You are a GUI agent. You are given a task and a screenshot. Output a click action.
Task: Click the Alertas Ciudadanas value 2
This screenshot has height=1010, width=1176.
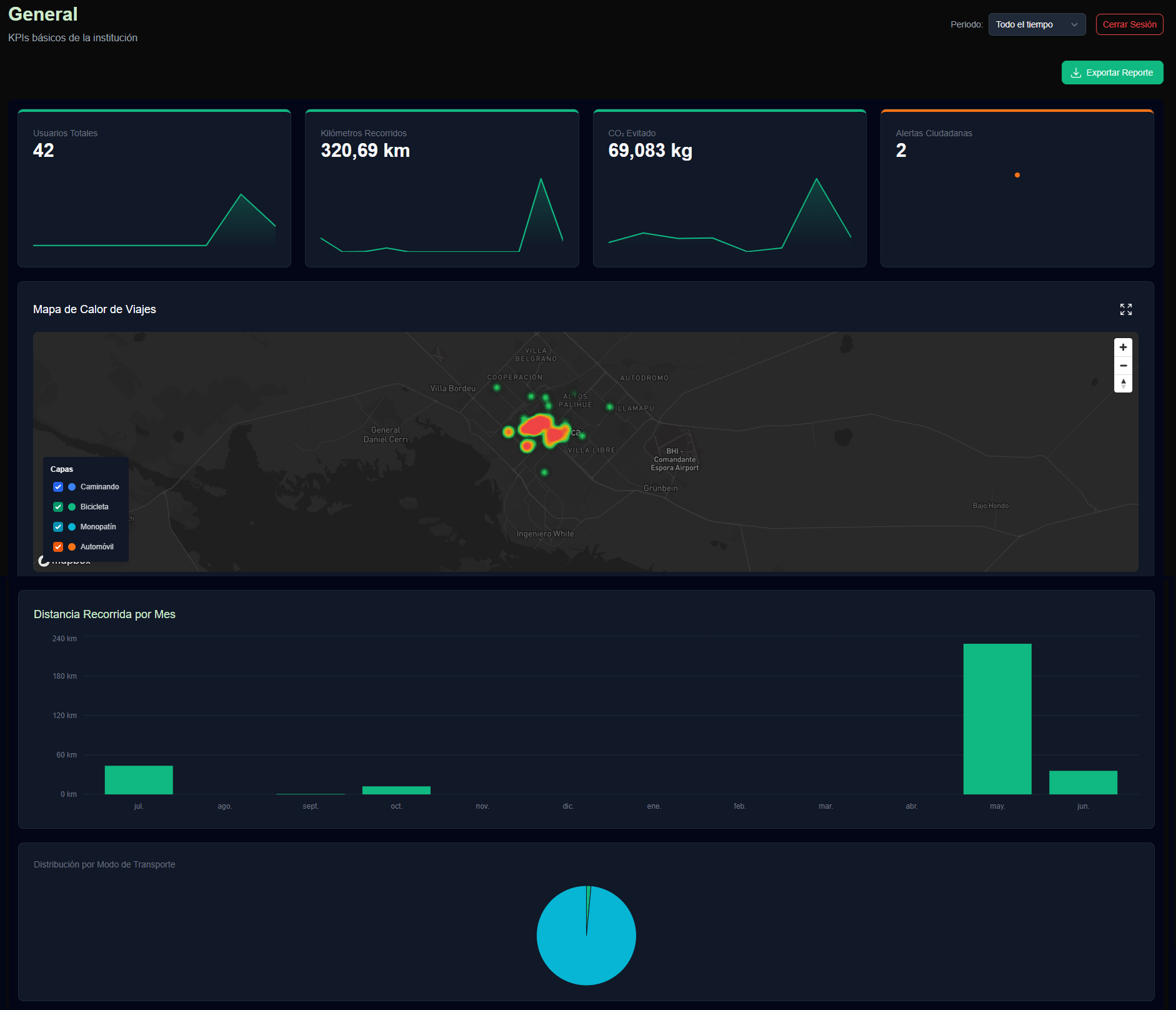click(x=901, y=151)
